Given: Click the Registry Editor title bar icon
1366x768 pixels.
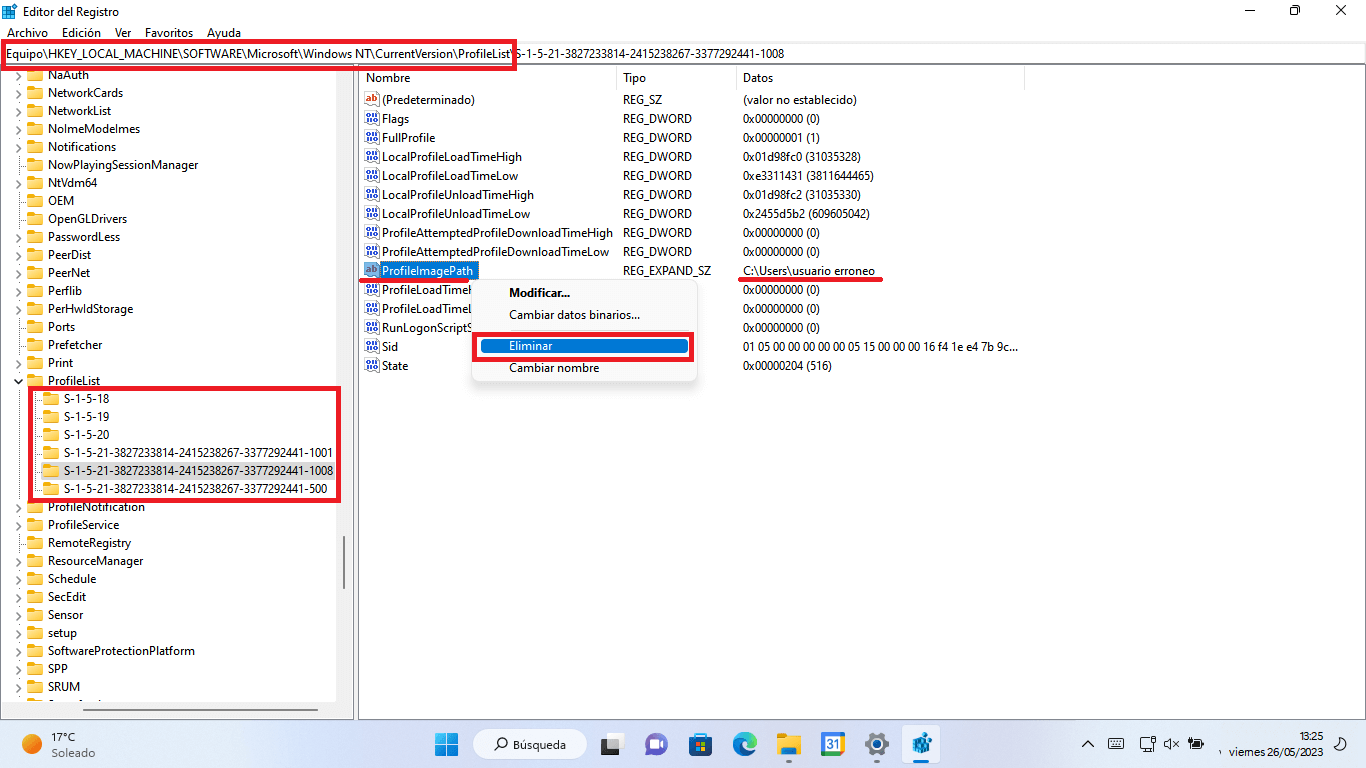Looking at the screenshot, I should (x=10, y=11).
